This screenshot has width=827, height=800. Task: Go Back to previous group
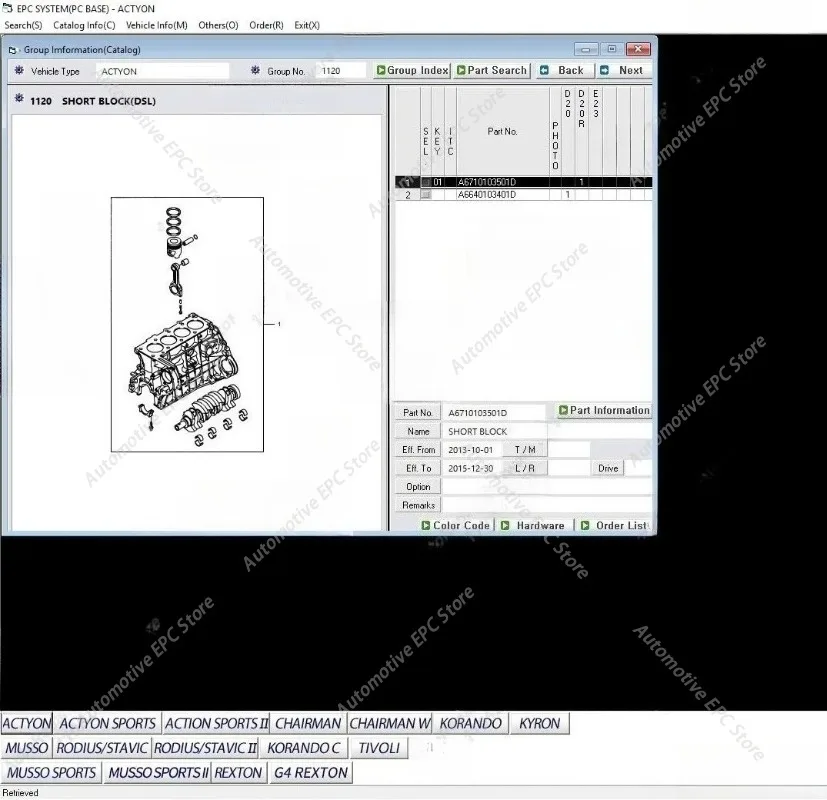pos(563,71)
